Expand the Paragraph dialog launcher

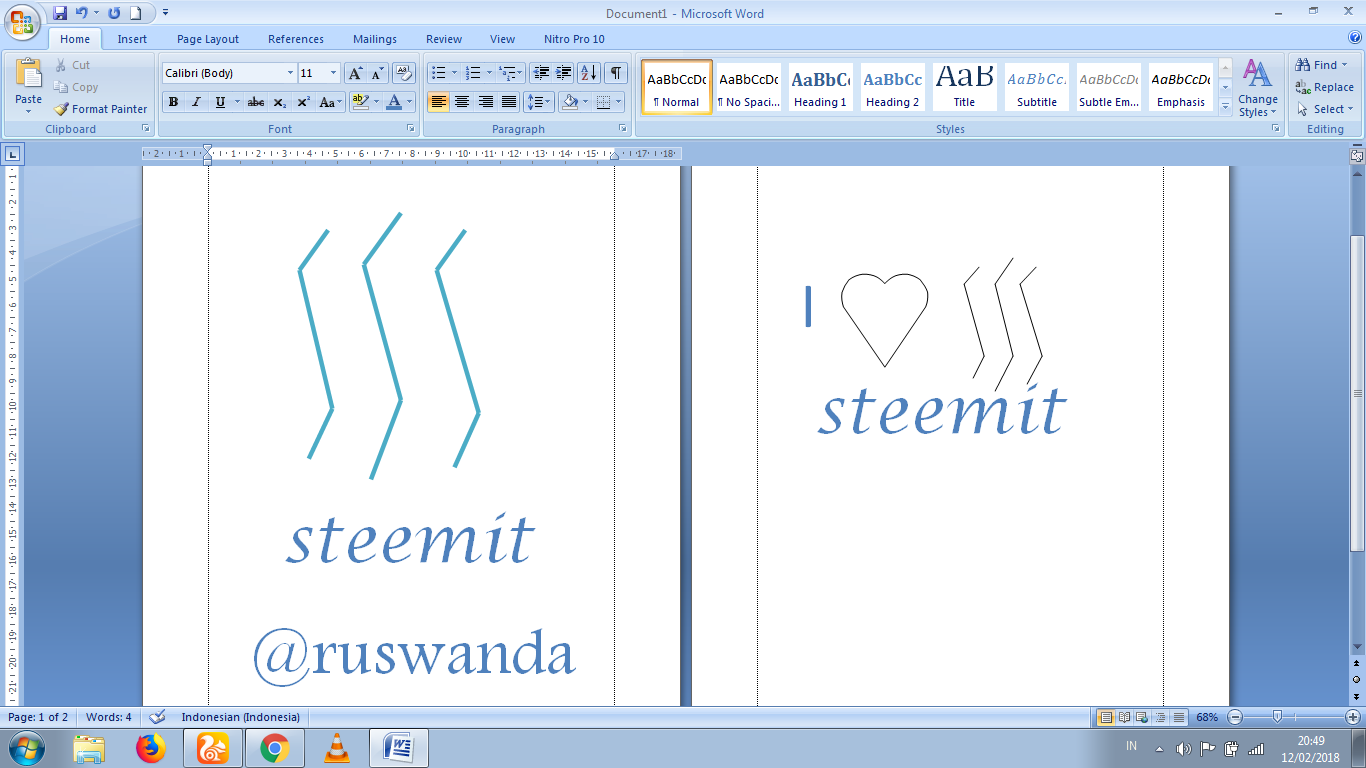623,129
